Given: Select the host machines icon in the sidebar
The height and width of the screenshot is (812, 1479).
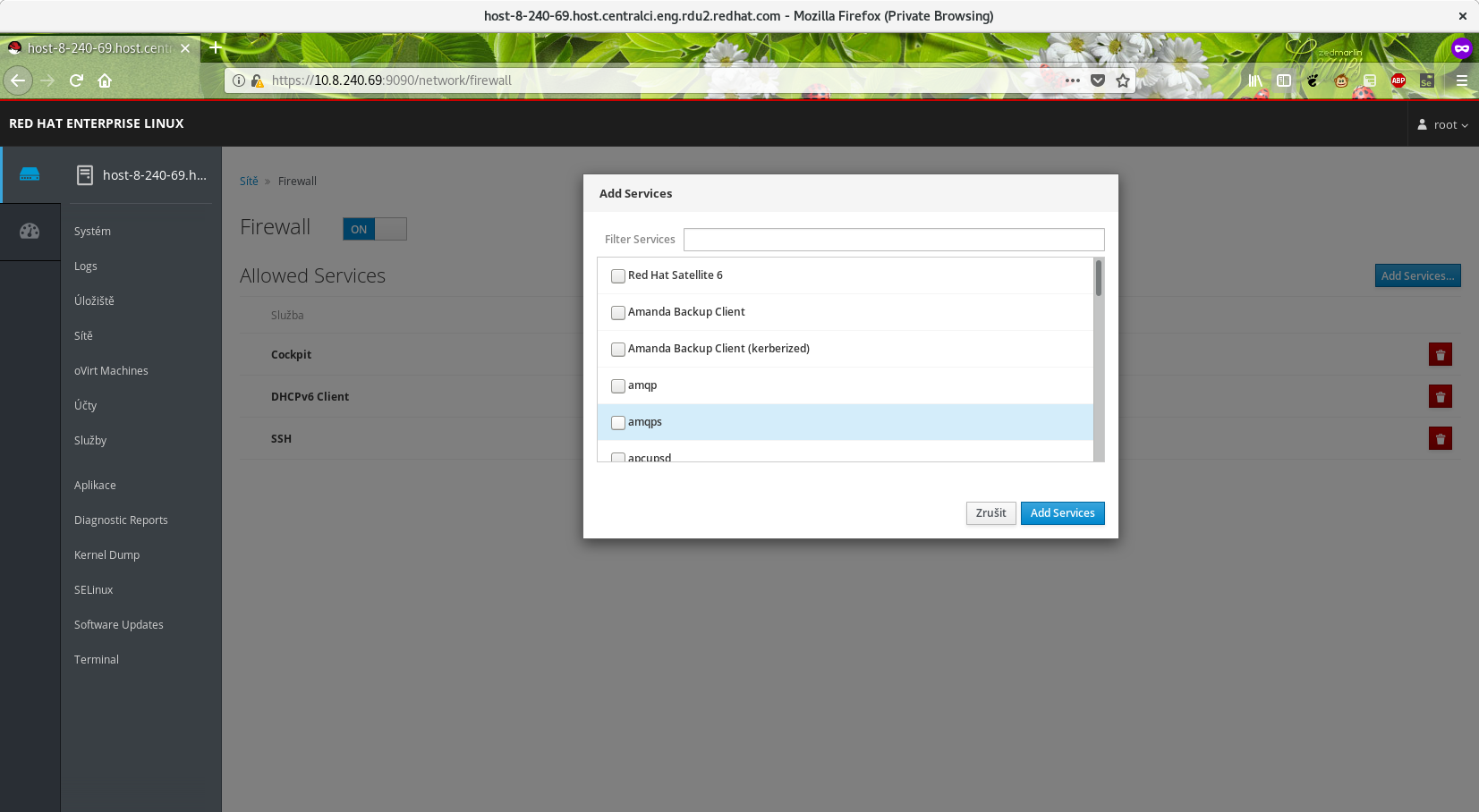Looking at the screenshot, I should [30, 174].
